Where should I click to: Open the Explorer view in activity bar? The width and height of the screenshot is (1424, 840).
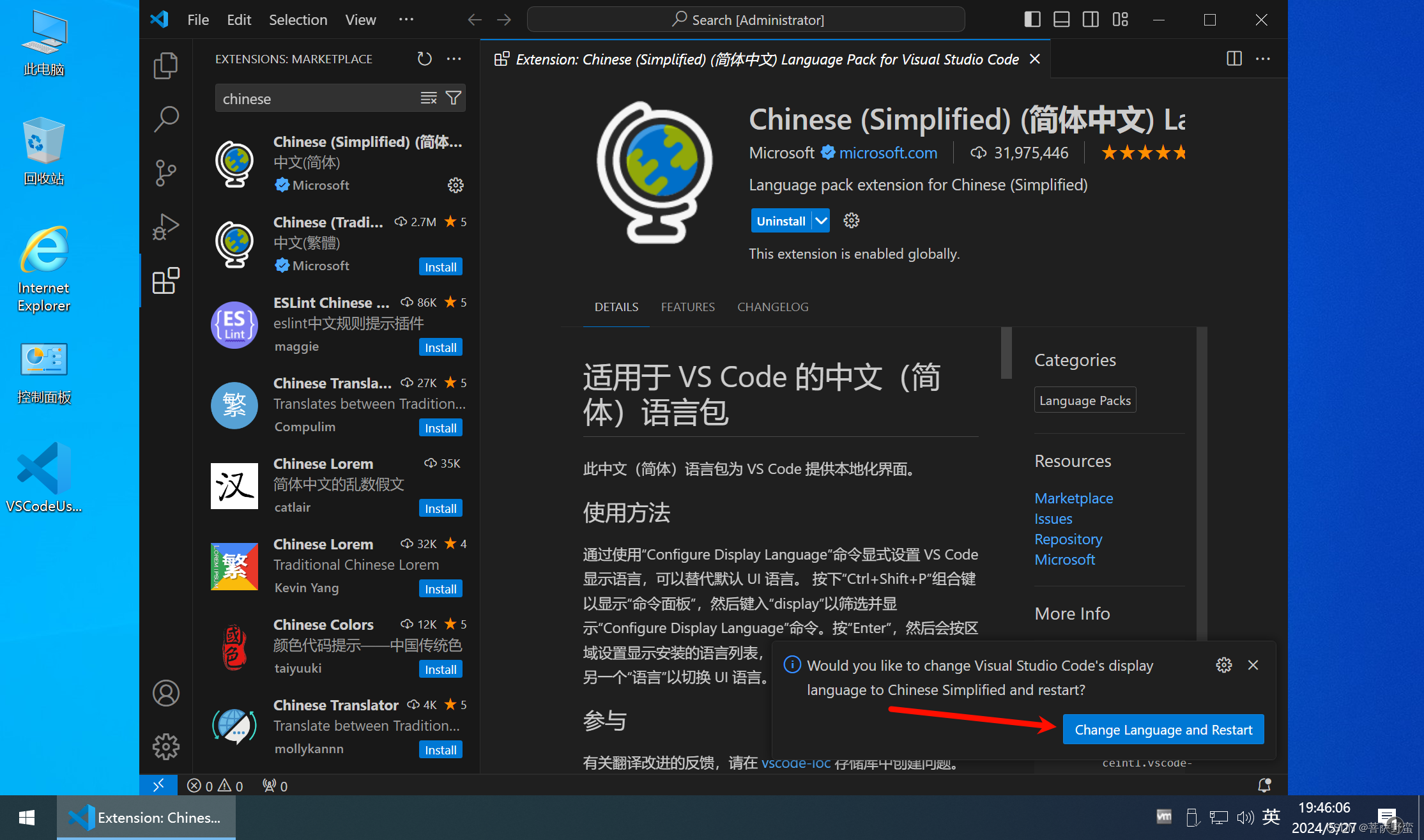click(165, 65)
